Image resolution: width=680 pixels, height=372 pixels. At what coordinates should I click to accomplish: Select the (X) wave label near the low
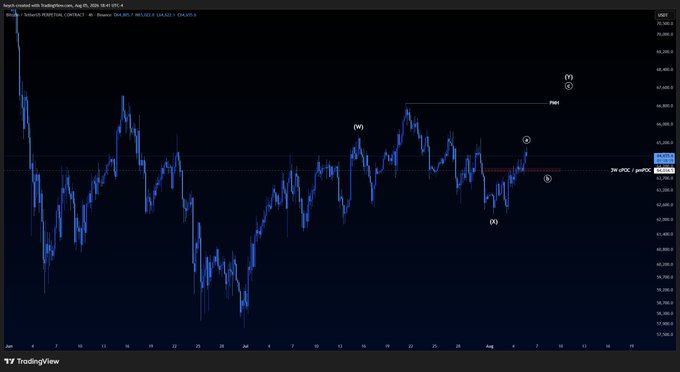coord(494,222)
